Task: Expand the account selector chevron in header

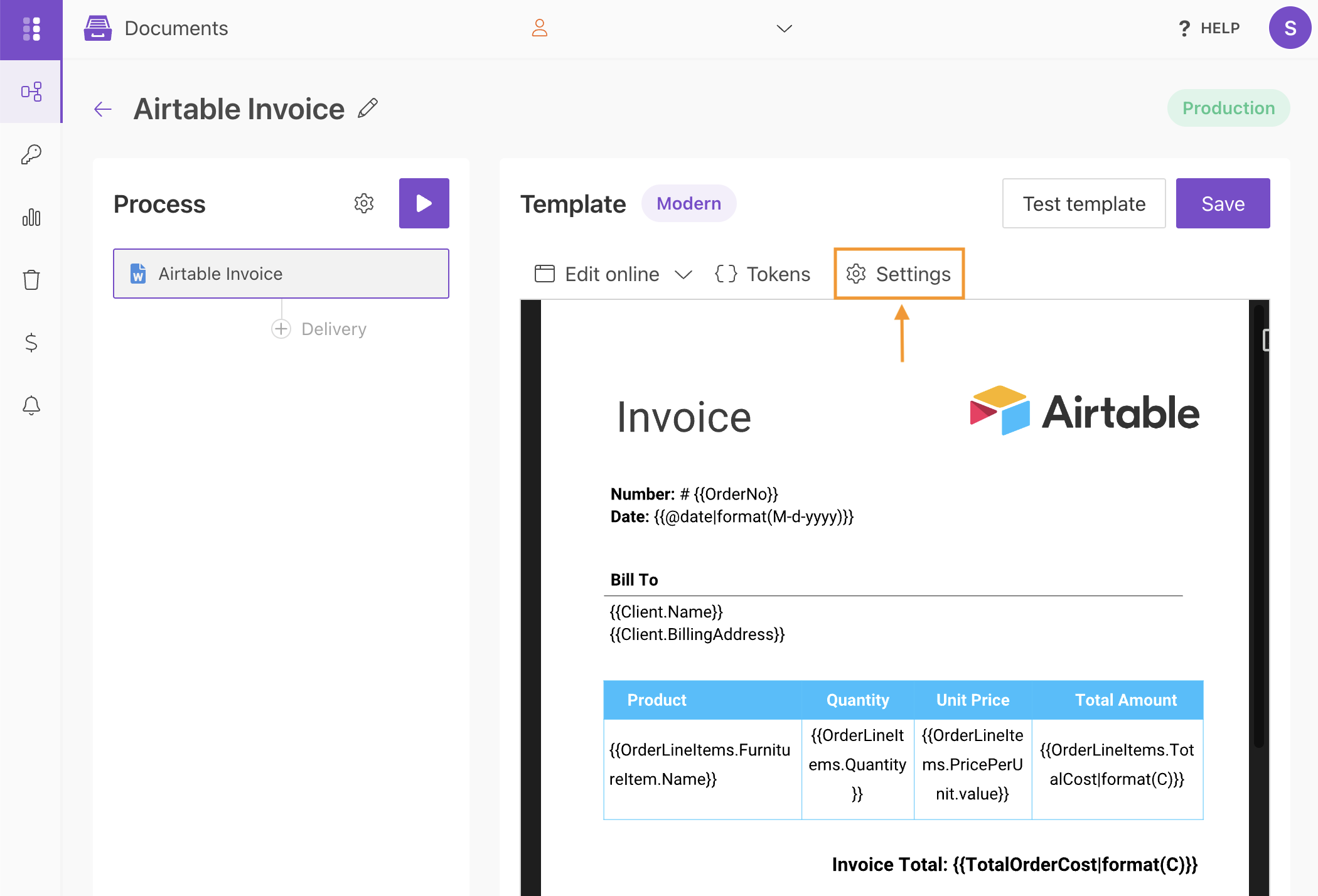Action: (x=784, y=28)
